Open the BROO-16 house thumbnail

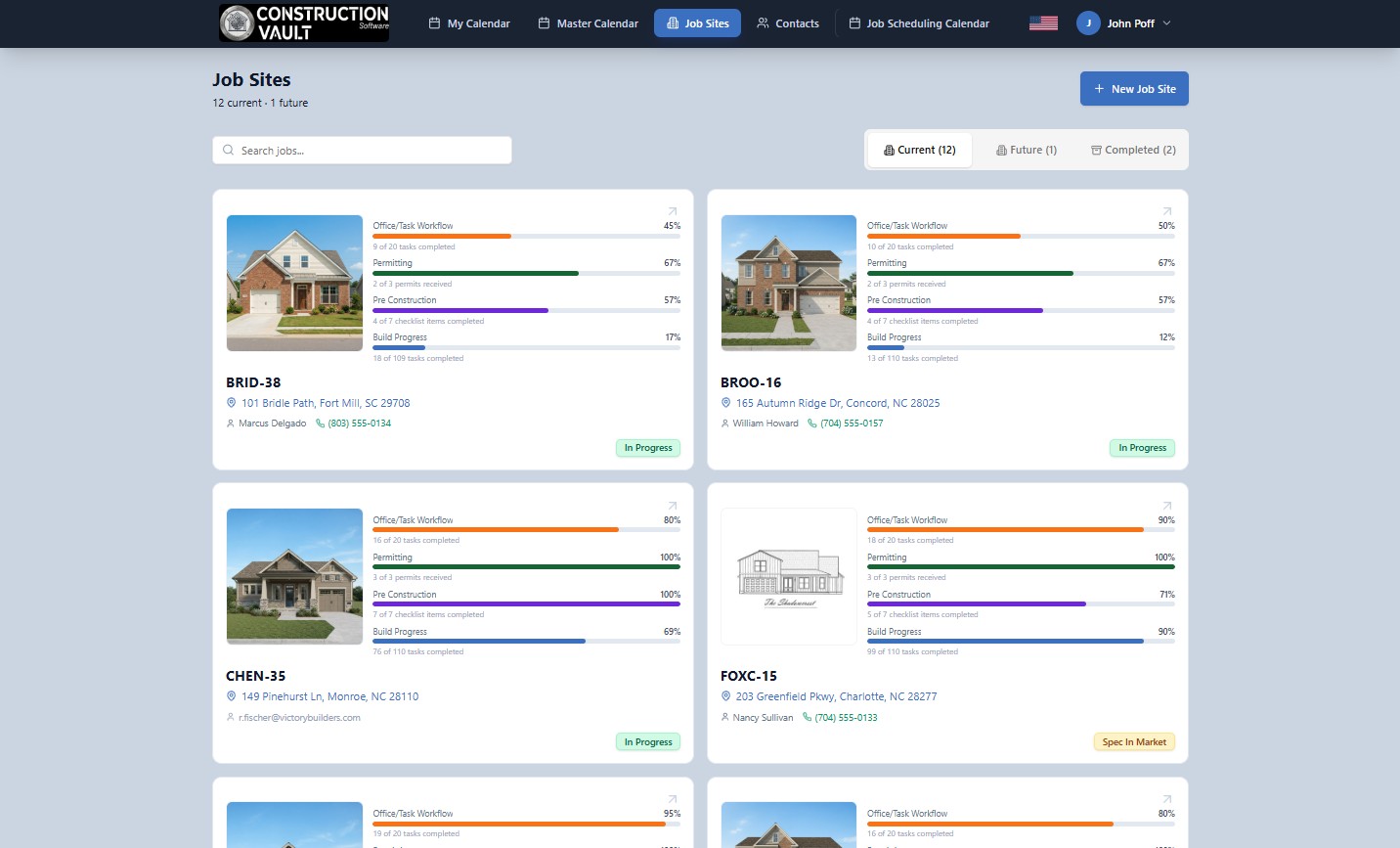coord(789,283)
